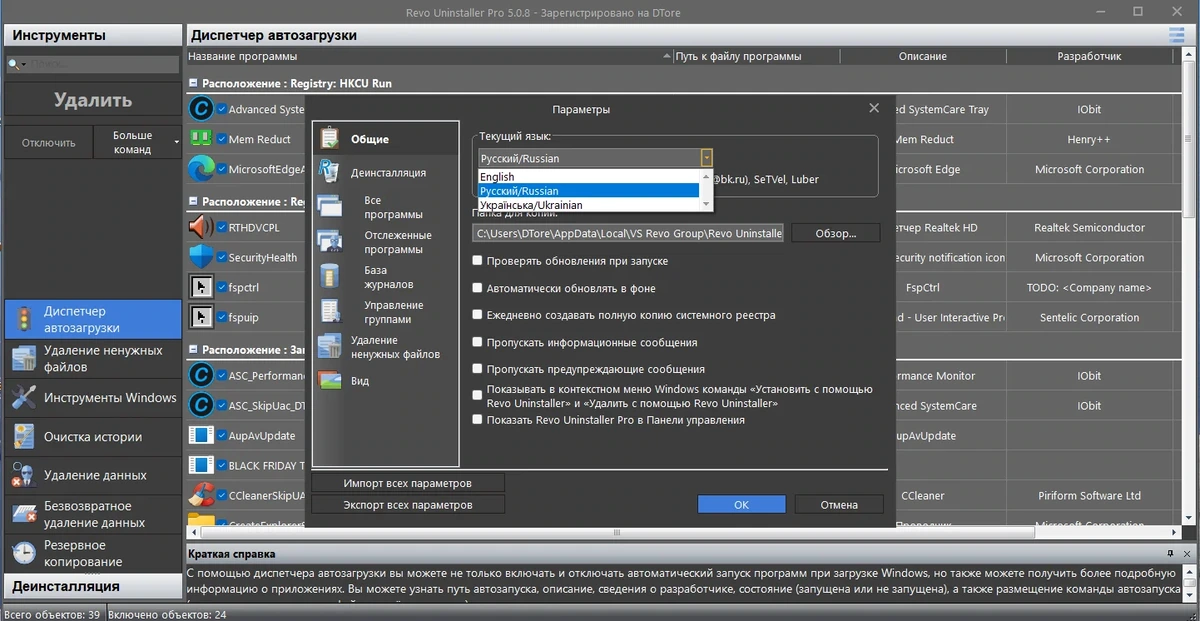Select English in the language list
The width and height of the screenshot is (1200, 621).
coord(588,177)
